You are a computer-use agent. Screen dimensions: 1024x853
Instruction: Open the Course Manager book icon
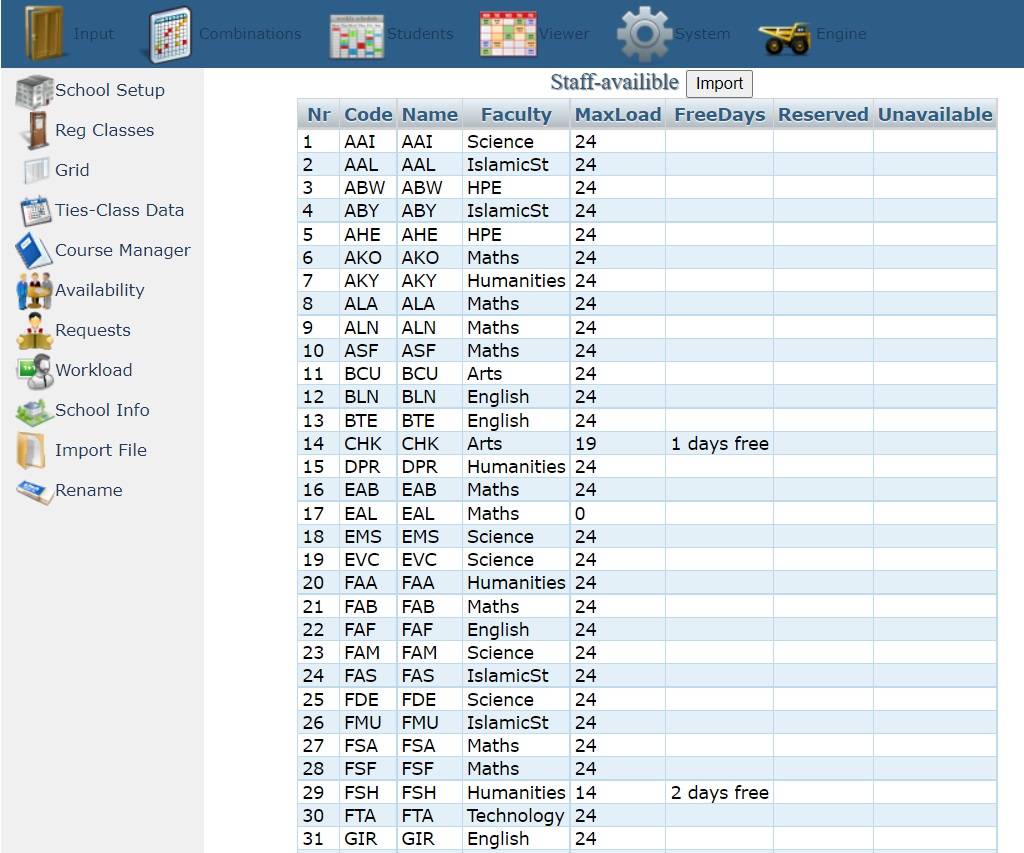click(x=34, y=251)
